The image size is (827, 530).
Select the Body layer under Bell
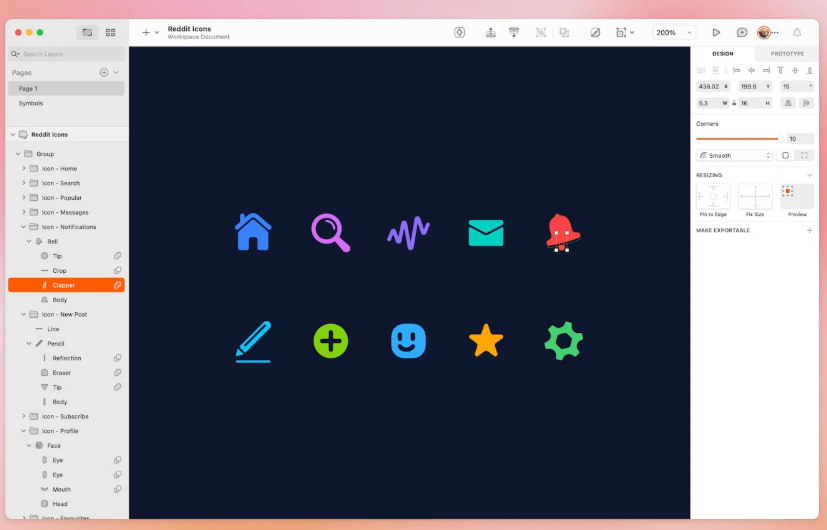coord(66,300)
